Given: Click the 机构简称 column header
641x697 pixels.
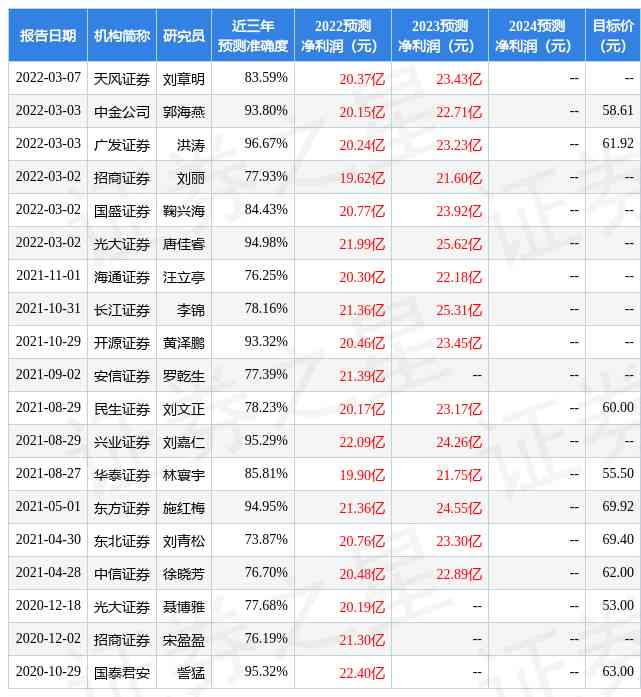Looking at the screenshot, I should 122,36.
